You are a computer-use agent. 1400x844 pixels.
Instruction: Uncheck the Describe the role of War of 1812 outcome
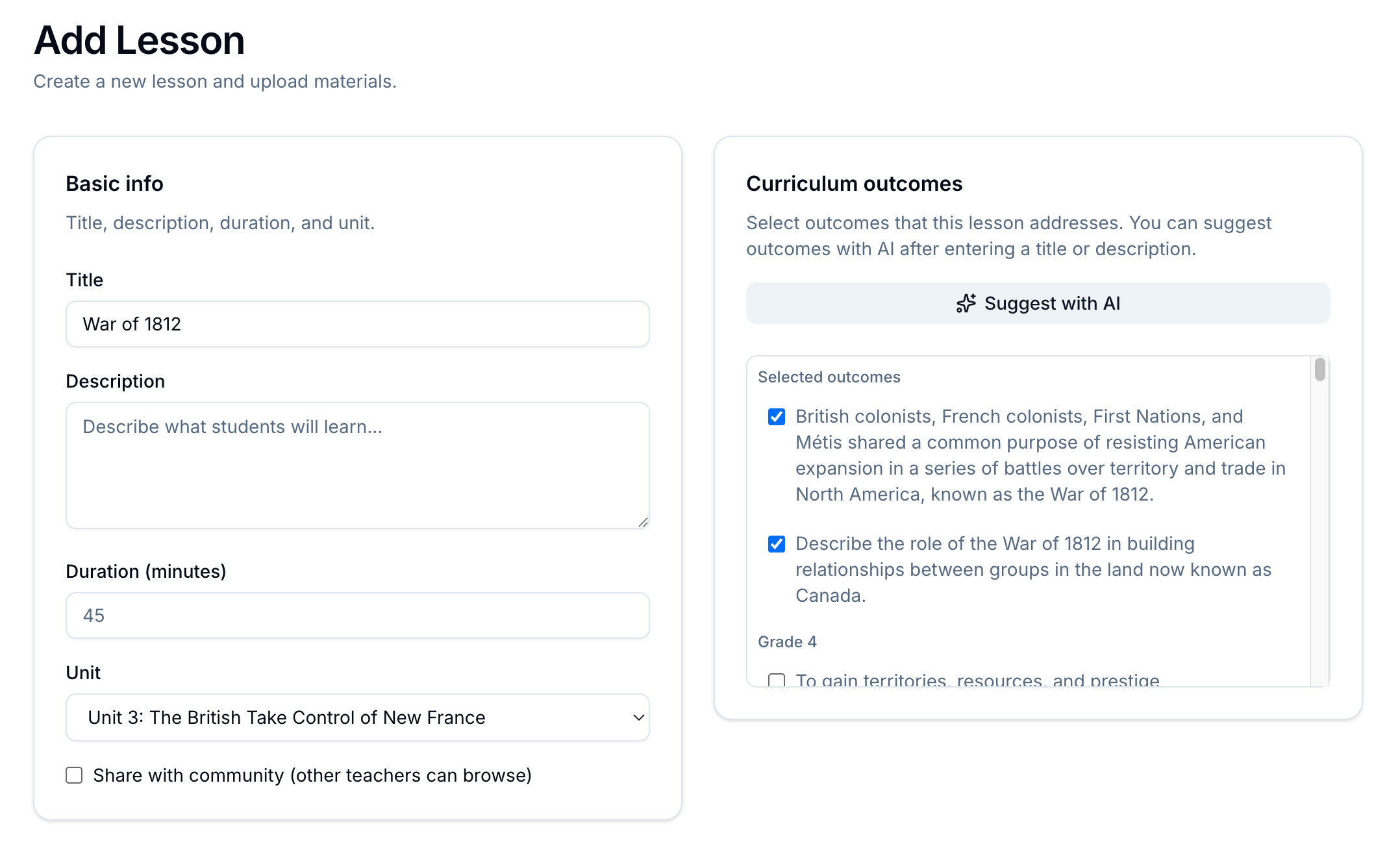pyautogui.click(x=776, y=544)
